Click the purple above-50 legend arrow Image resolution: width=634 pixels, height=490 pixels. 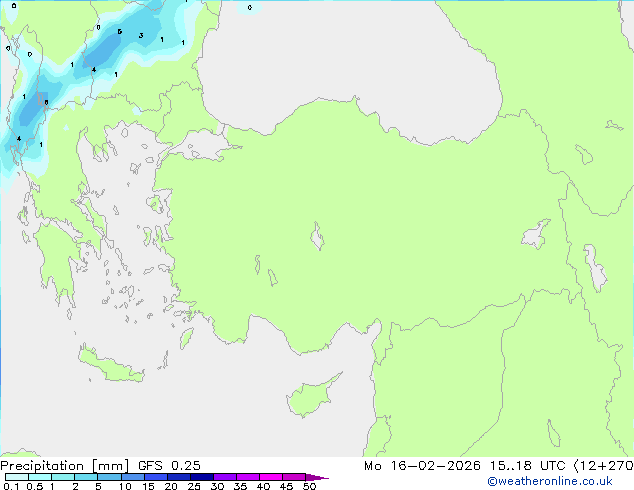(316, 477)
